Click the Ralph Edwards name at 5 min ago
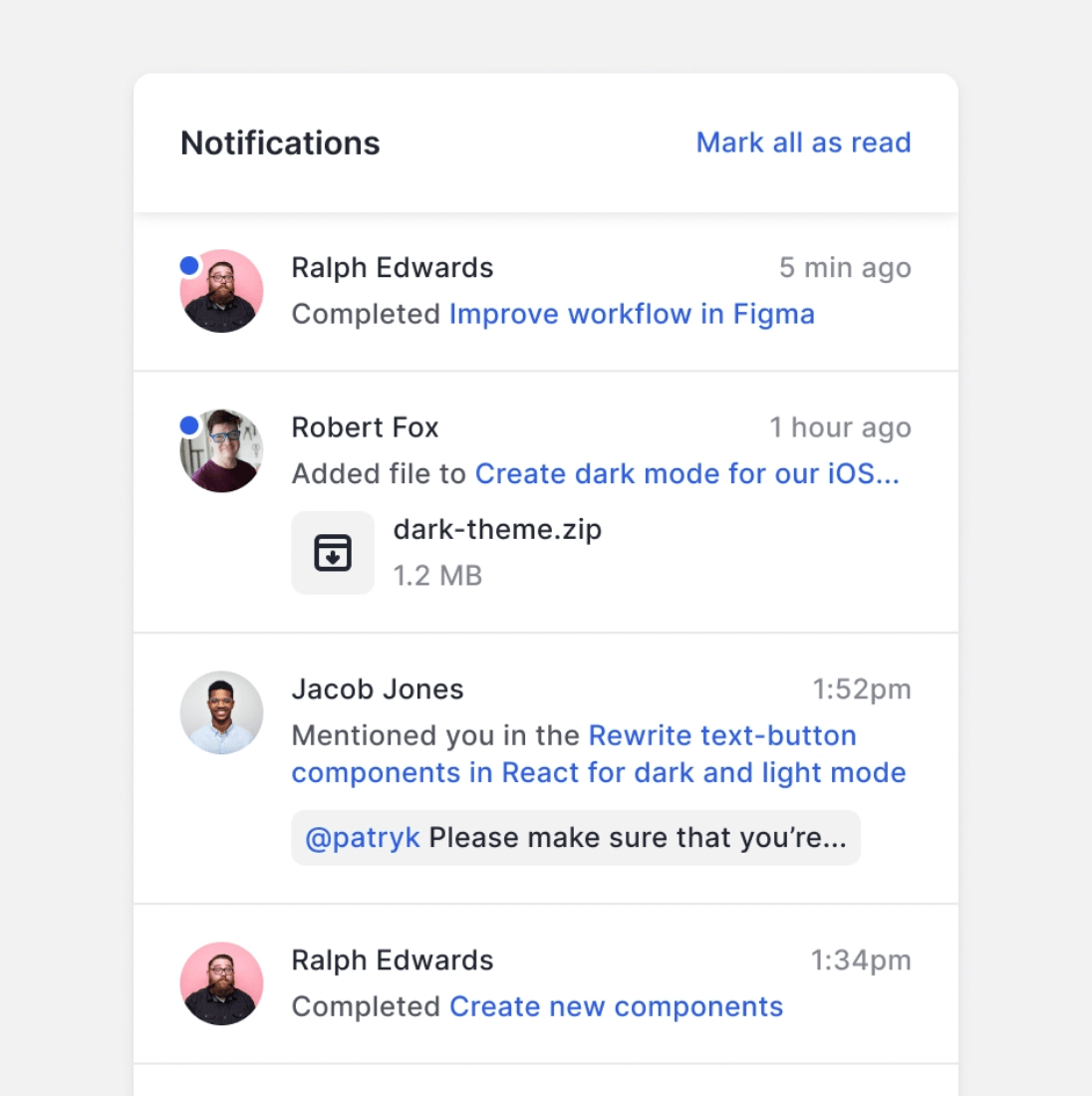Viewport: 1092px width, 1096px height. coord(392,268)
